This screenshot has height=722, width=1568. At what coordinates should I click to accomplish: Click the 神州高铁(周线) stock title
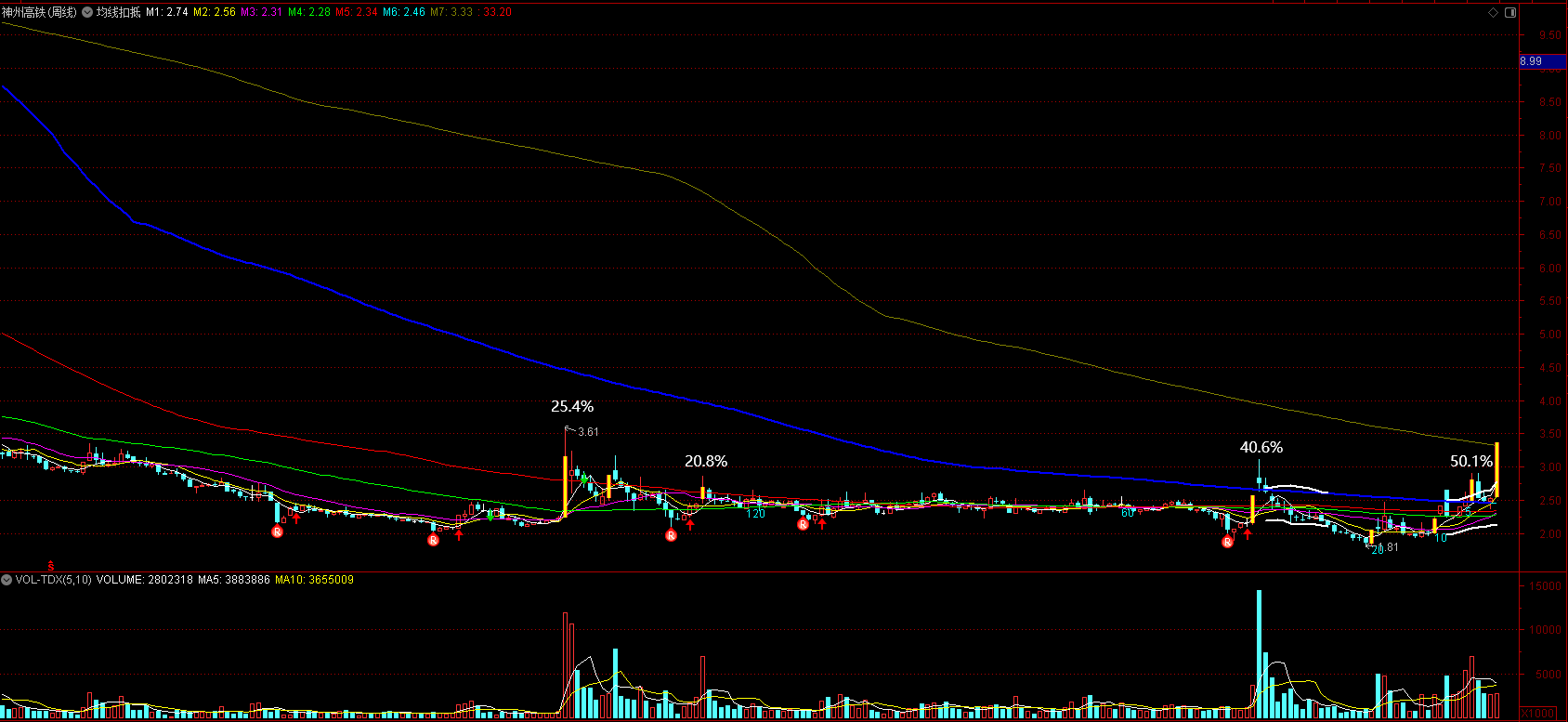[39, 12]
